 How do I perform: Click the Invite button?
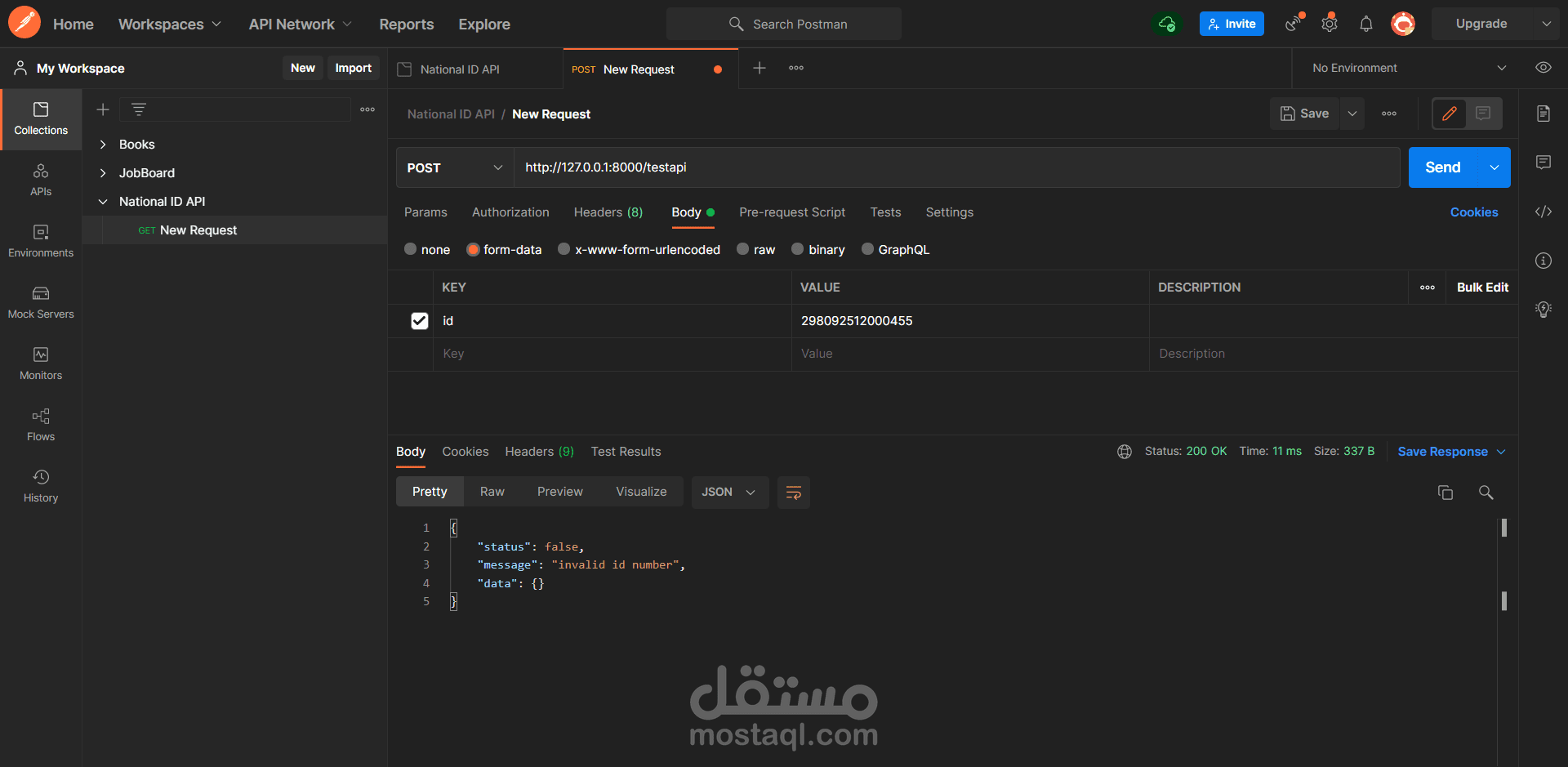pyautogui.click(x=1232, y=24)
